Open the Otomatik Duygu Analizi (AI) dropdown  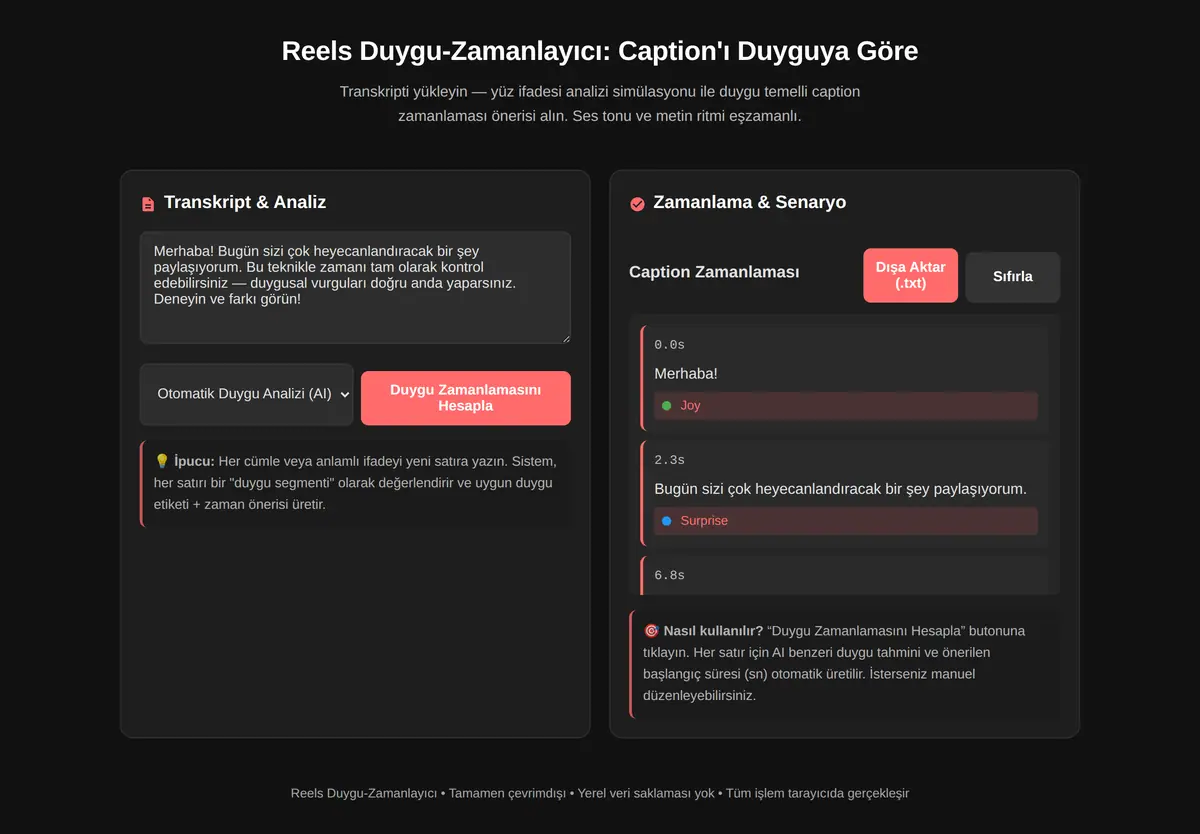[x=247, y=394]
